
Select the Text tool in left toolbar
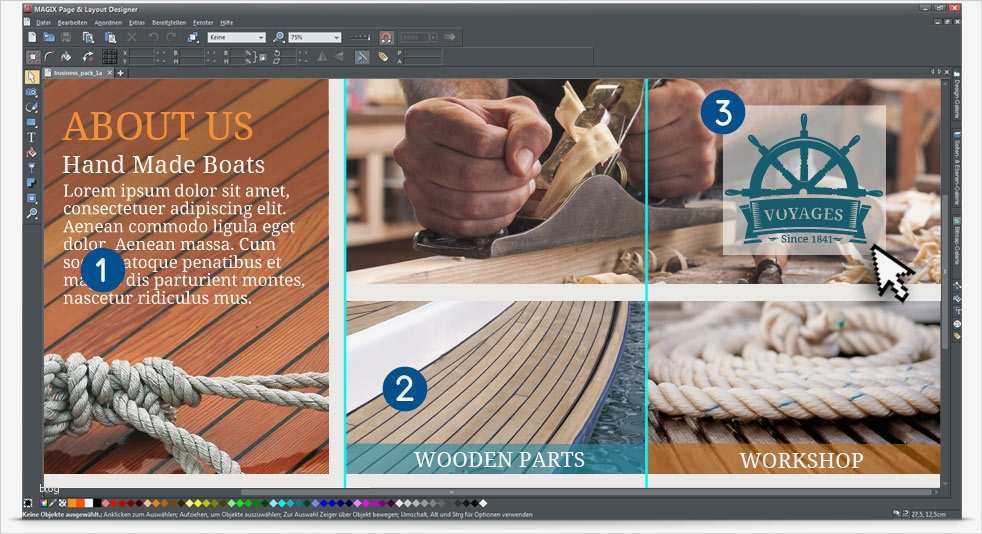point(31,137)
